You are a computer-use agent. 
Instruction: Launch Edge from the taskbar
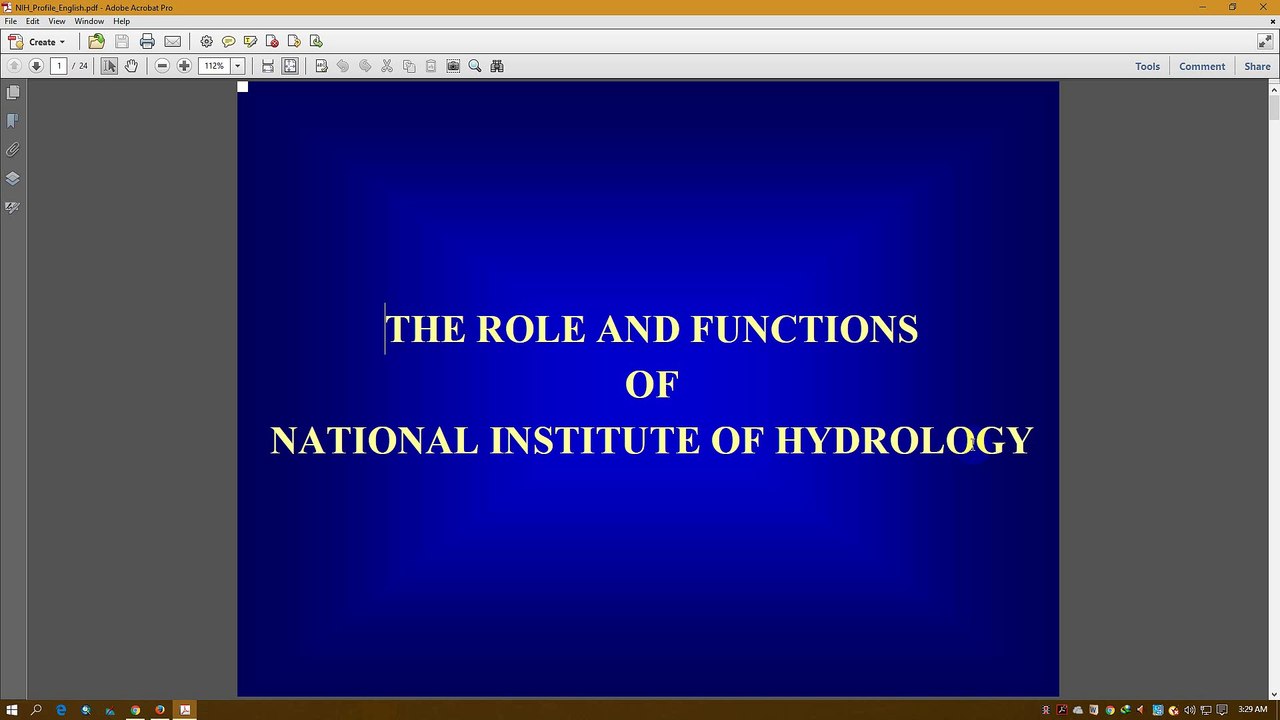tap(61, 710)
